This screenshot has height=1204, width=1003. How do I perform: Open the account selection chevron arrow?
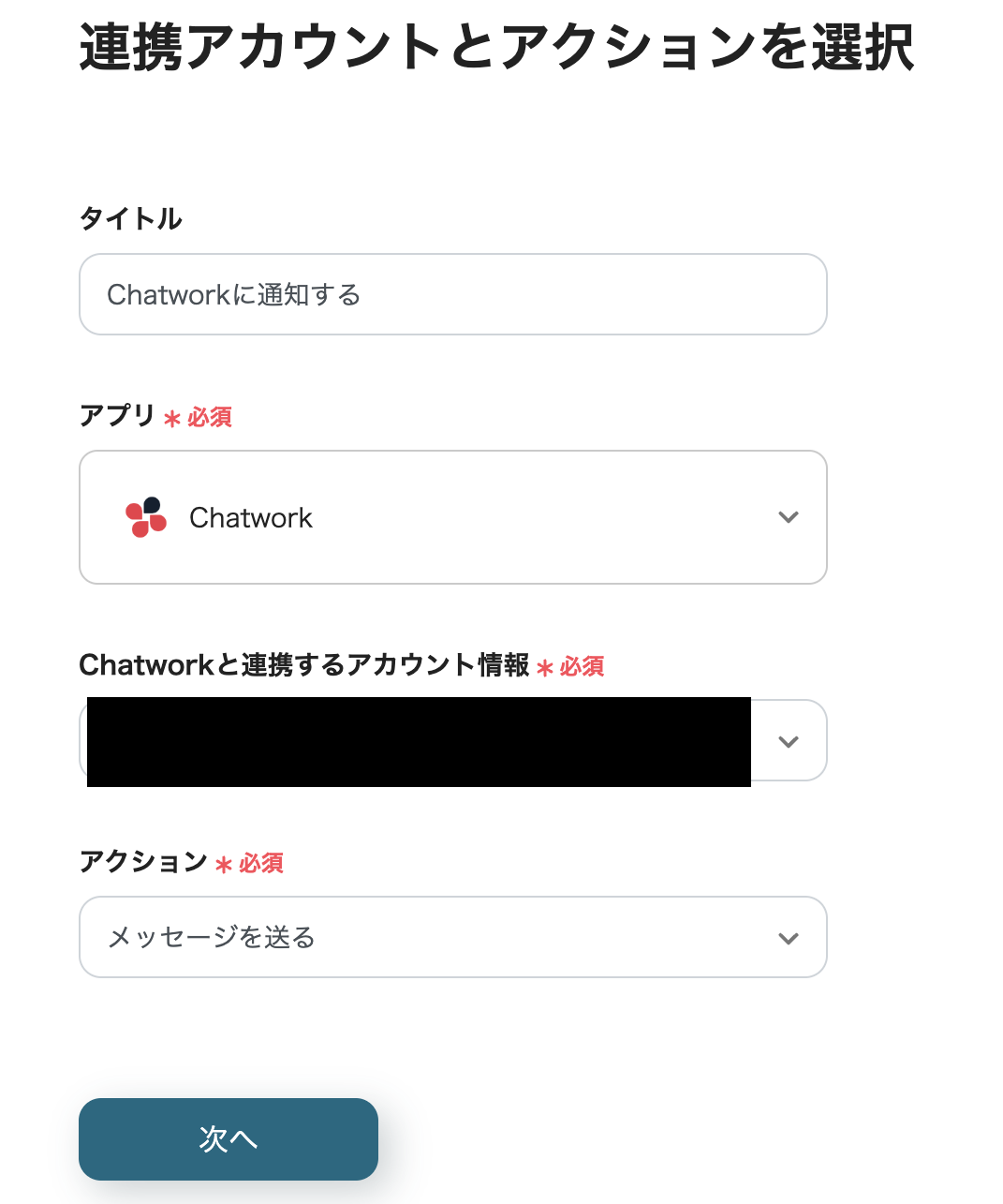coord(789,741)
